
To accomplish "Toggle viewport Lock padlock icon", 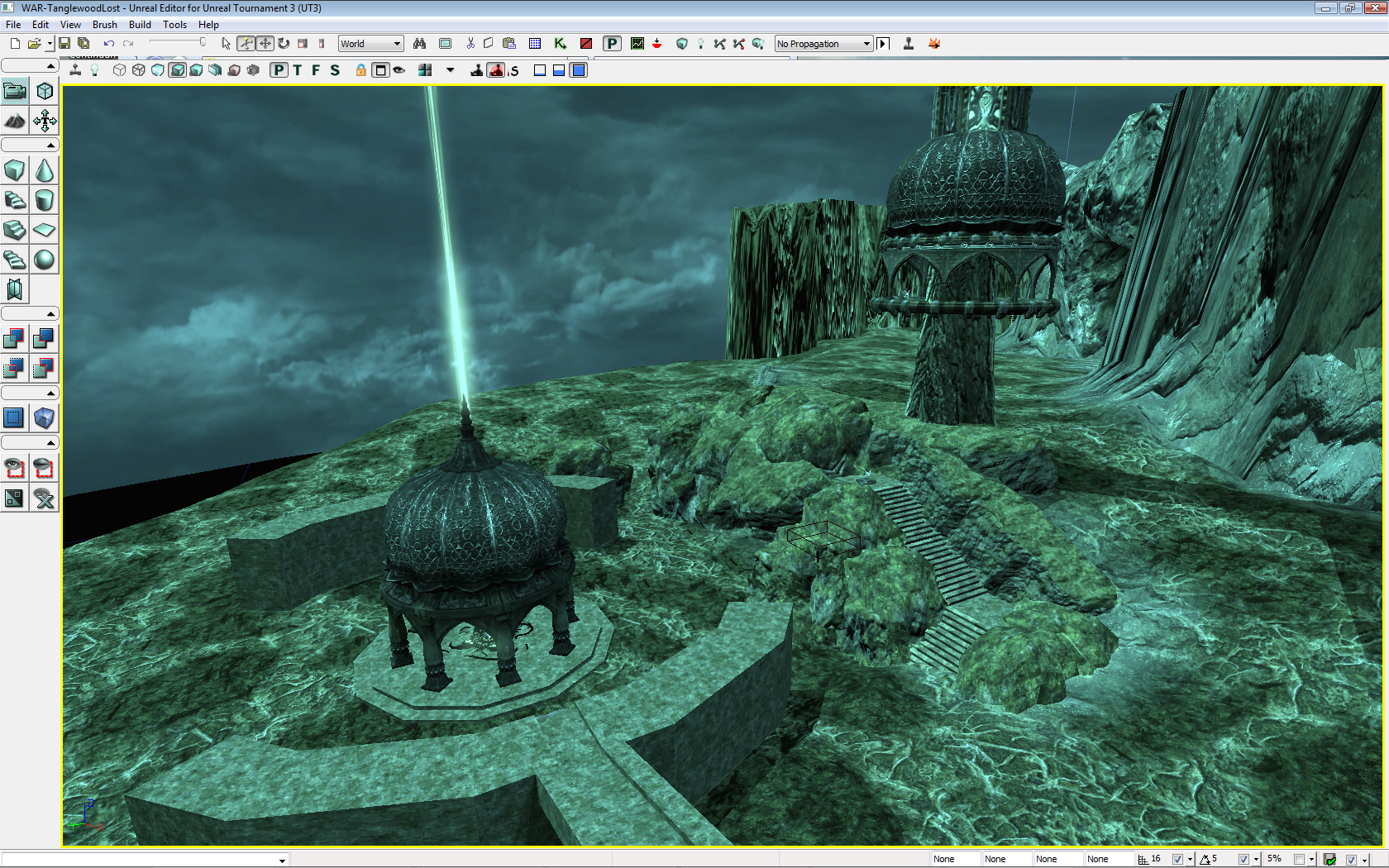I will 361,70.
